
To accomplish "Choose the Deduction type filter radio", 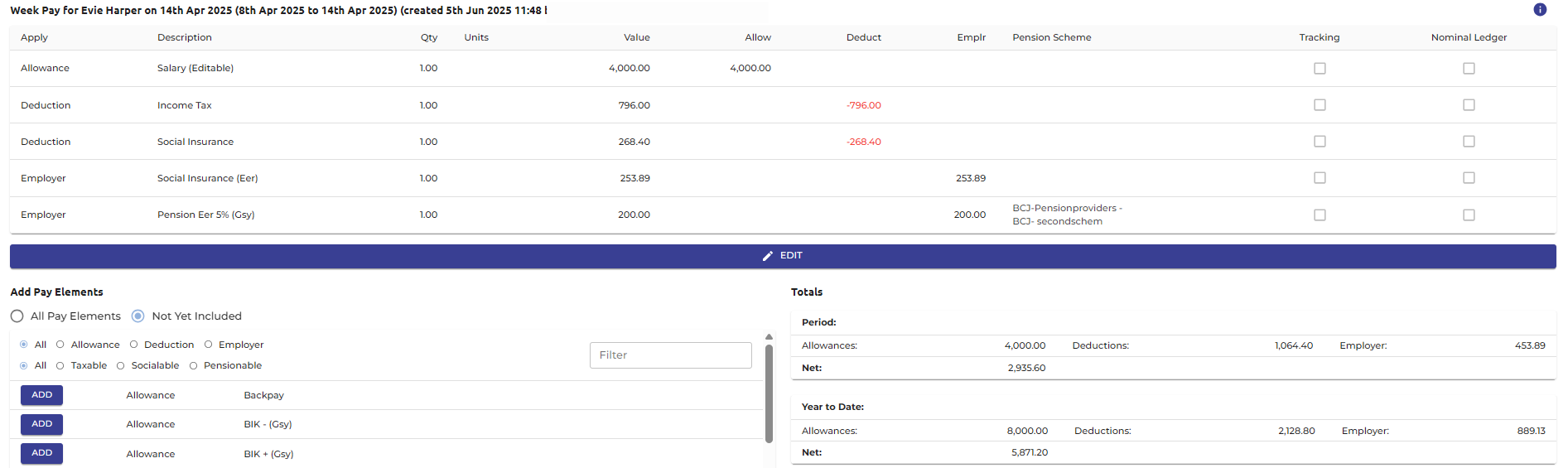I will [133, 345].
